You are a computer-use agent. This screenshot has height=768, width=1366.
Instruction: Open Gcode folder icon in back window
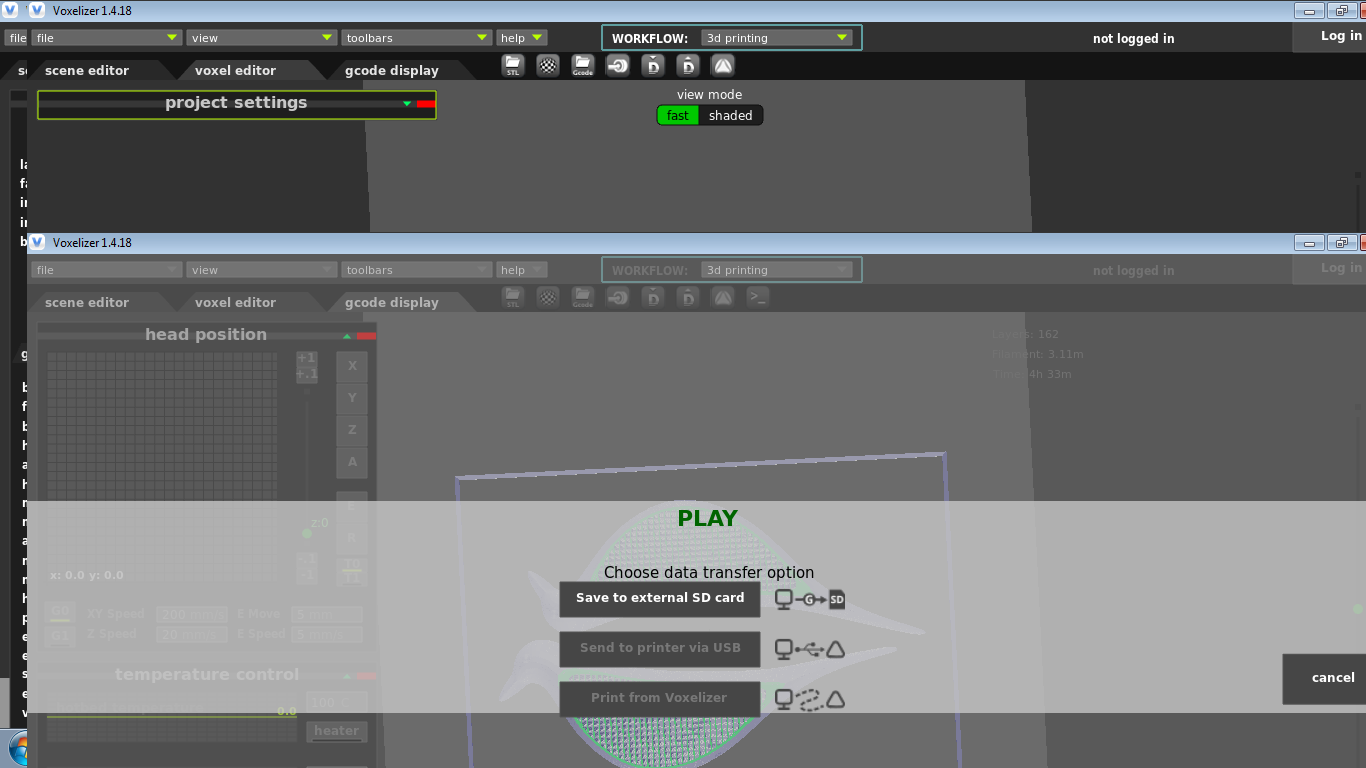pyautogui.click(x=583, y=66)
